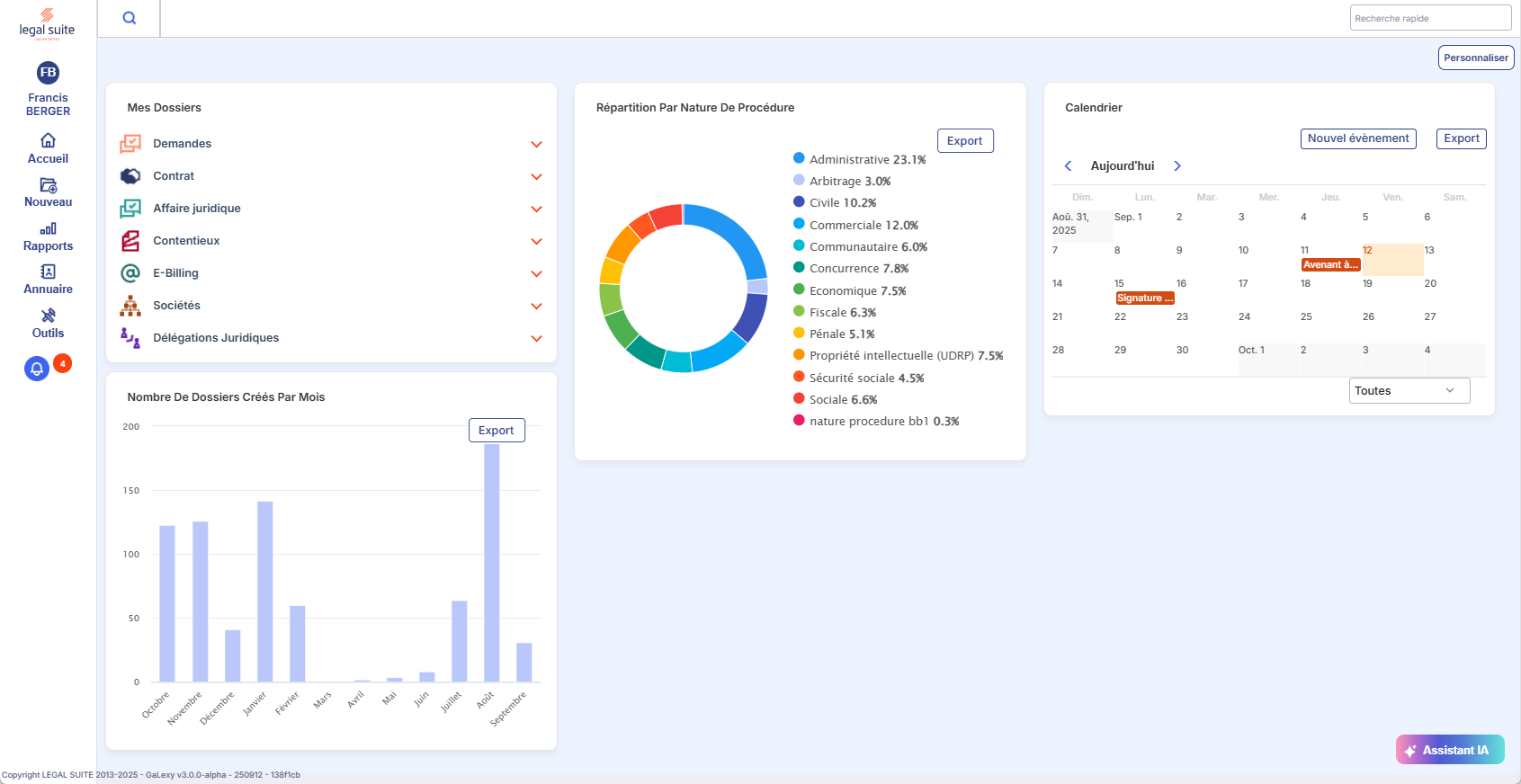Toggle Administrative legend entry in chart
This screenshot has height=784, width=1521.
(x=859, y=159)
